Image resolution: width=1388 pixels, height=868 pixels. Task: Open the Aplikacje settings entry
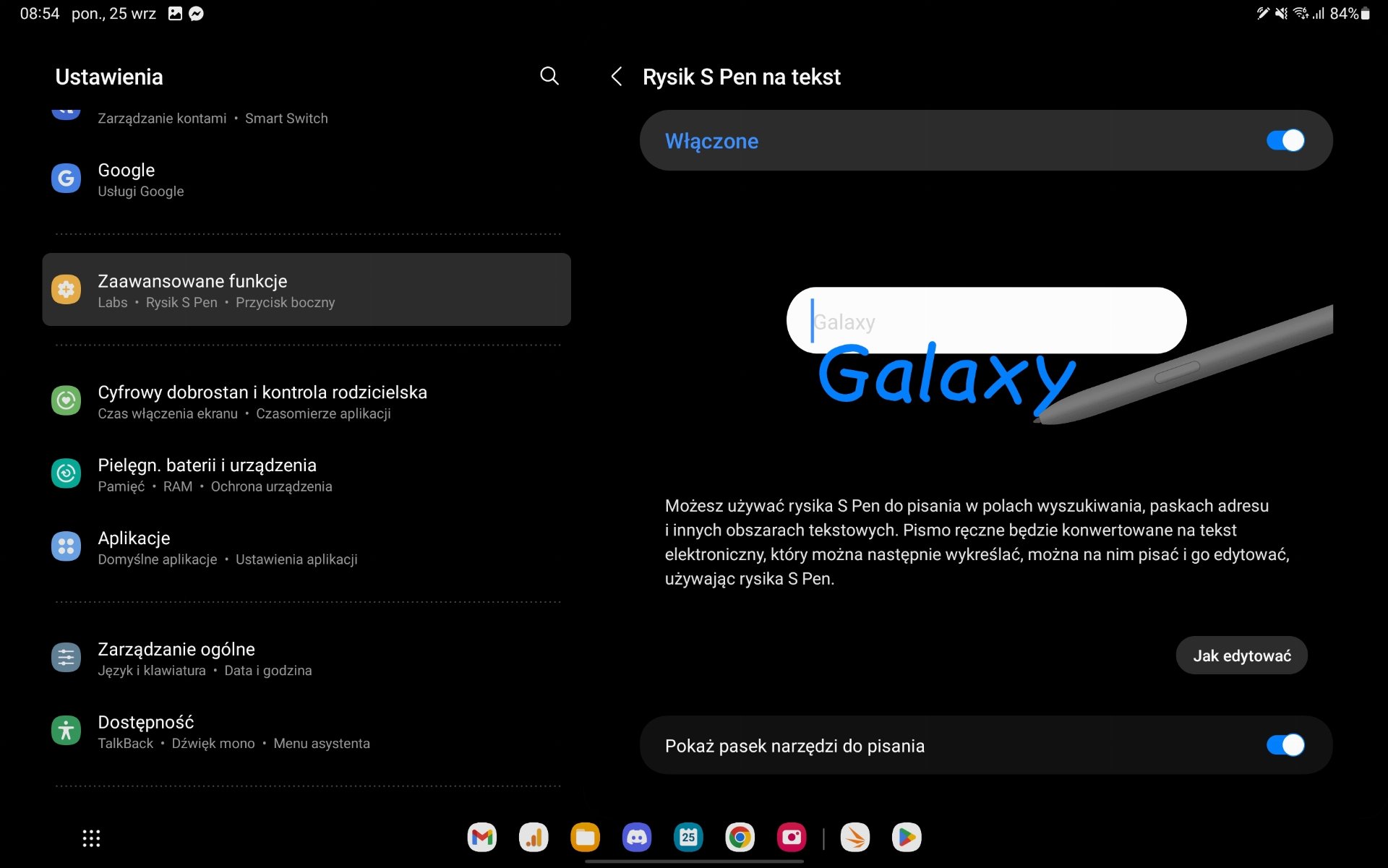pos(307,547)
